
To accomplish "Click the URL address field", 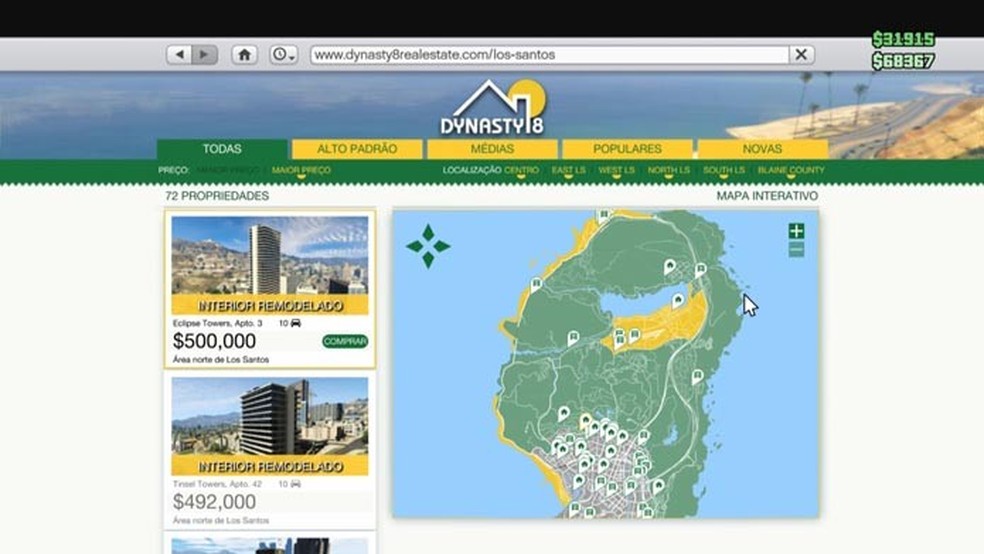I will tap(549, 55).
